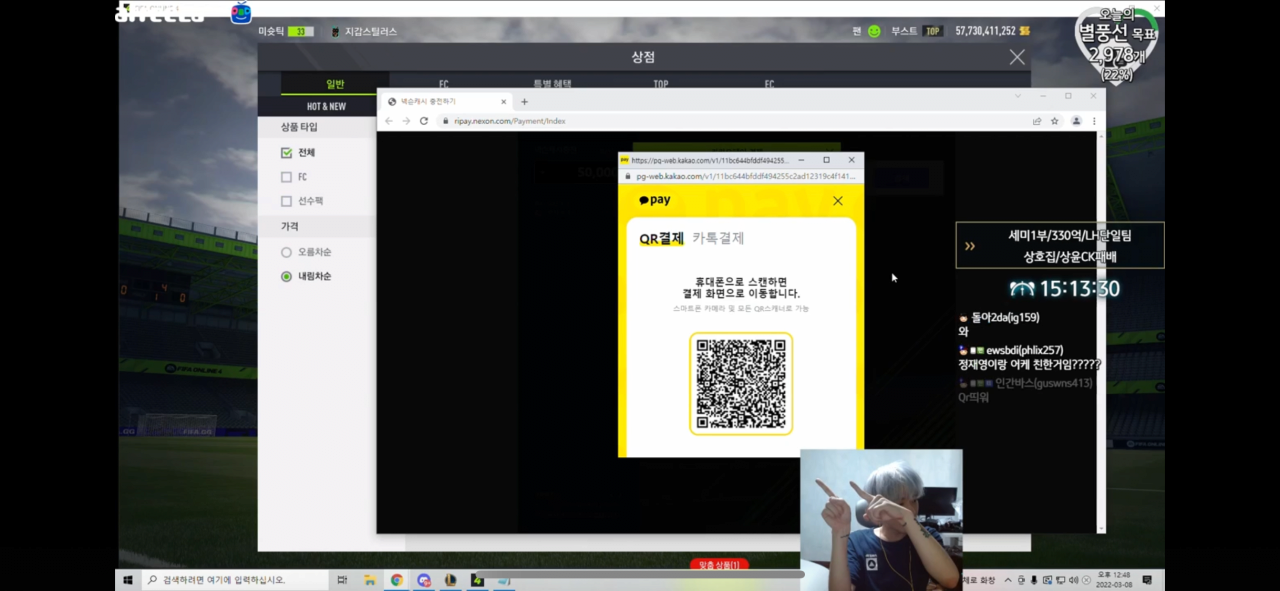The width and height of the screenshot is (1280, 591).
Task: Switch to the QR결제 tab
Action: click(x=661, y=238)
